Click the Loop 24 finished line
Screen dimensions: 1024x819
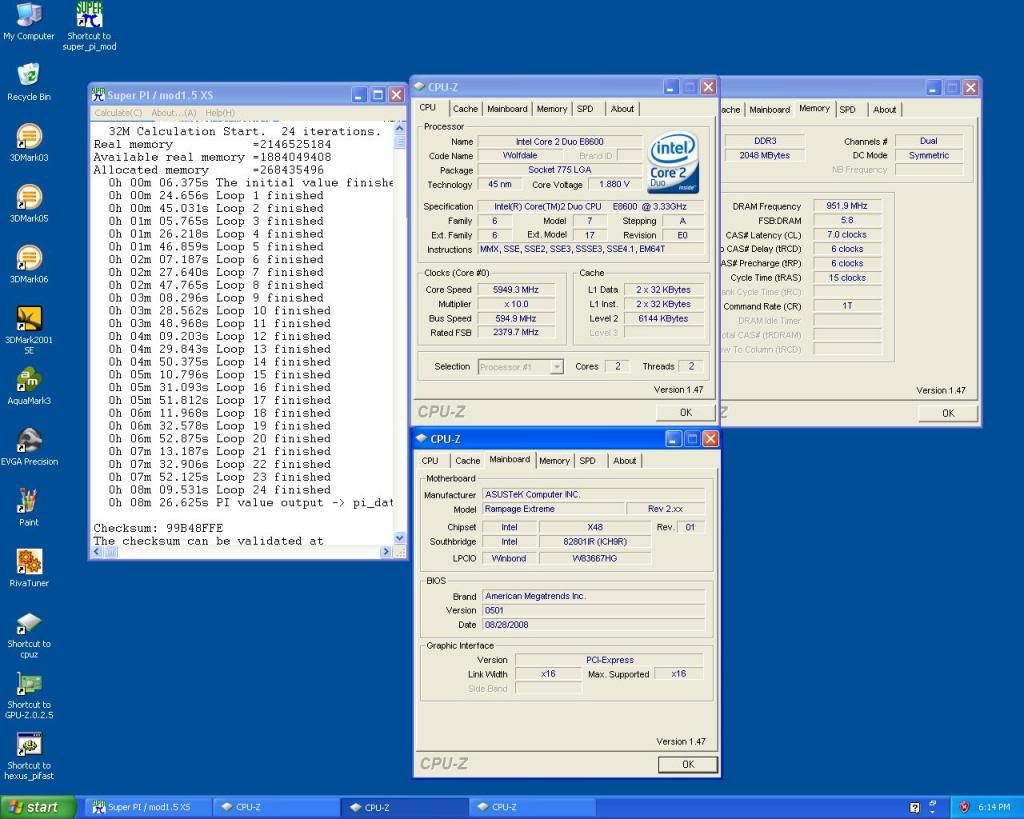coord(219,490)
